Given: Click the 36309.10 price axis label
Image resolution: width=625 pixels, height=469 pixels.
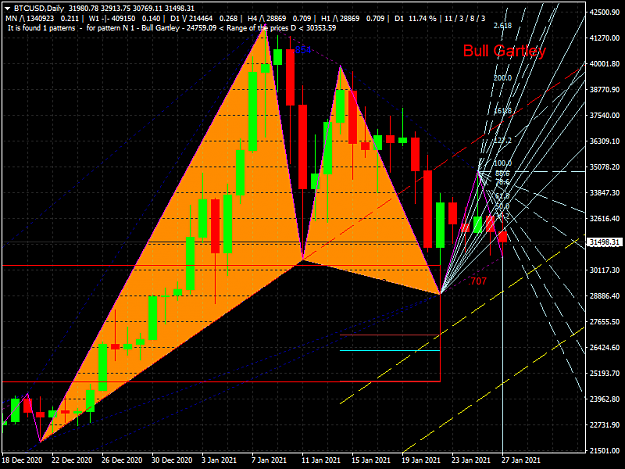Looking at the screenshot, I should click(605, 141).
